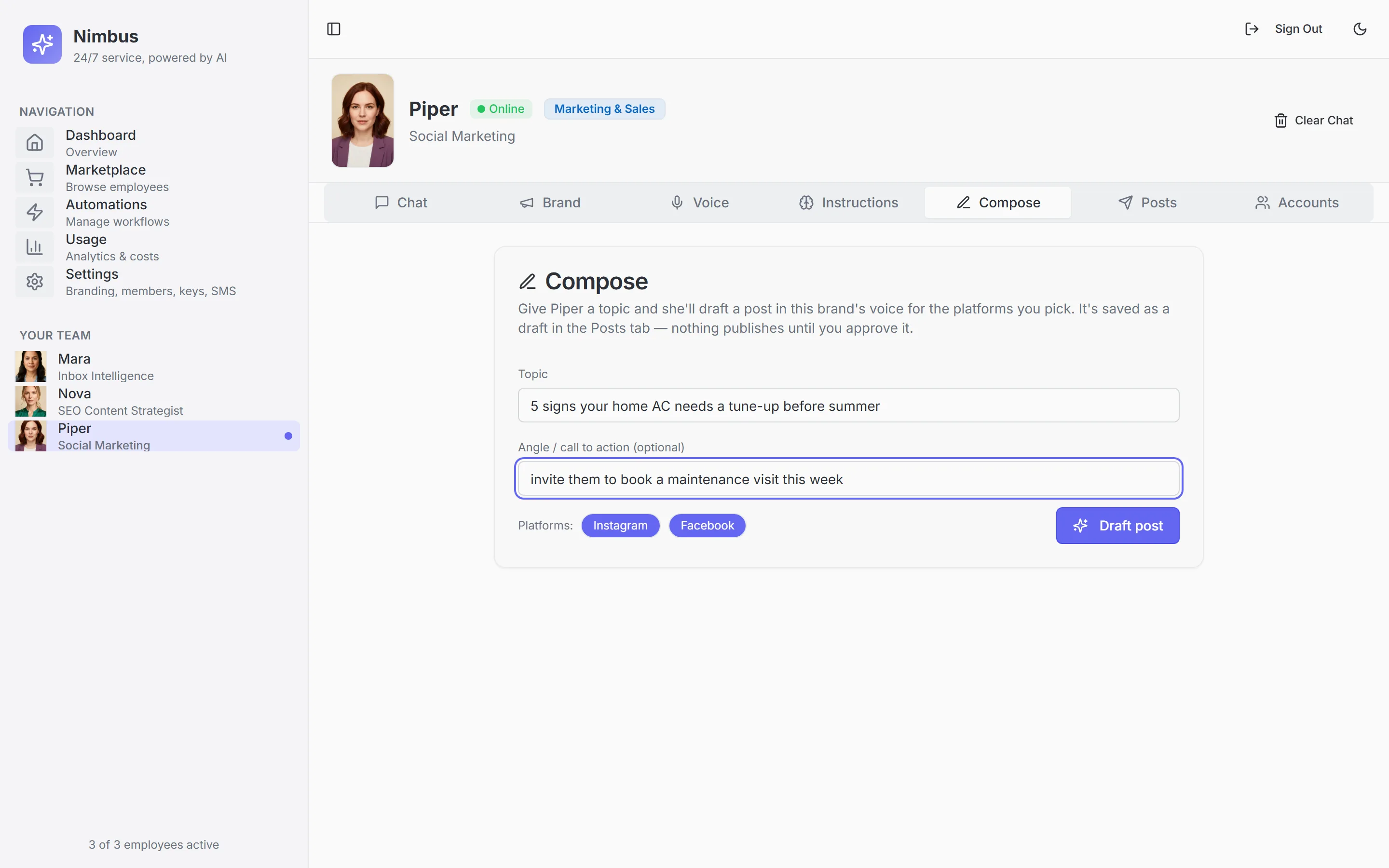
Task: Focus the Topic input field
Action: tap(848, 405)
